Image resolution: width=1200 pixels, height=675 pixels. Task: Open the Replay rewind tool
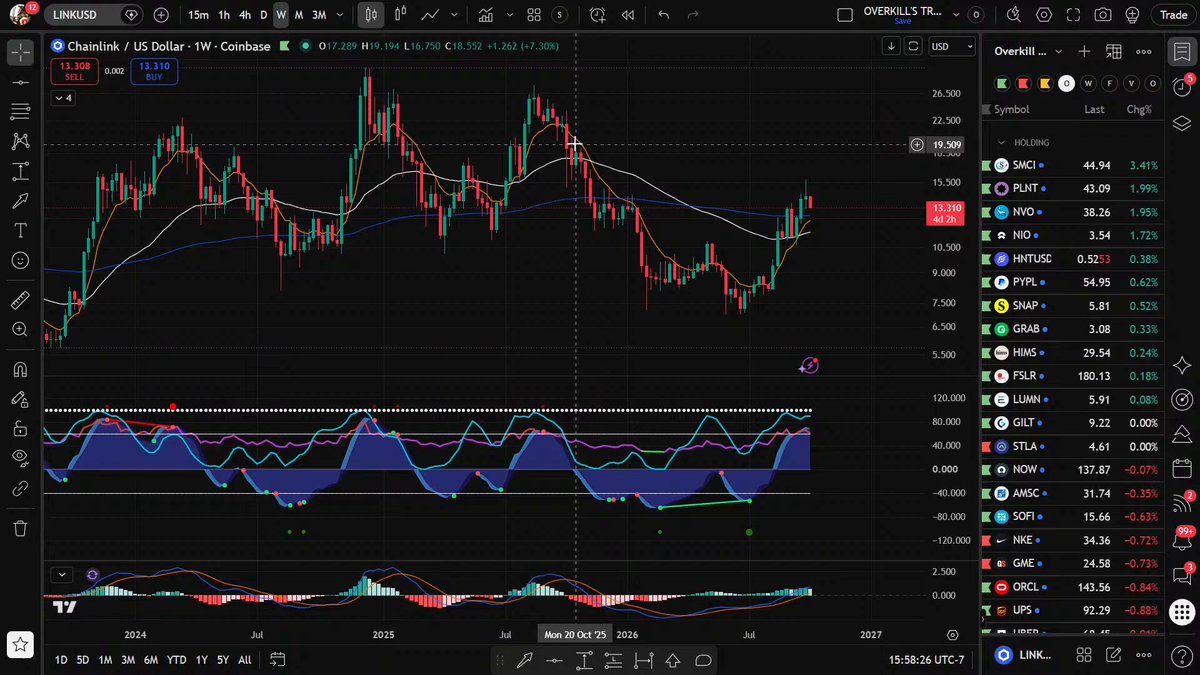pyautogui.click(x=628, y=15)
